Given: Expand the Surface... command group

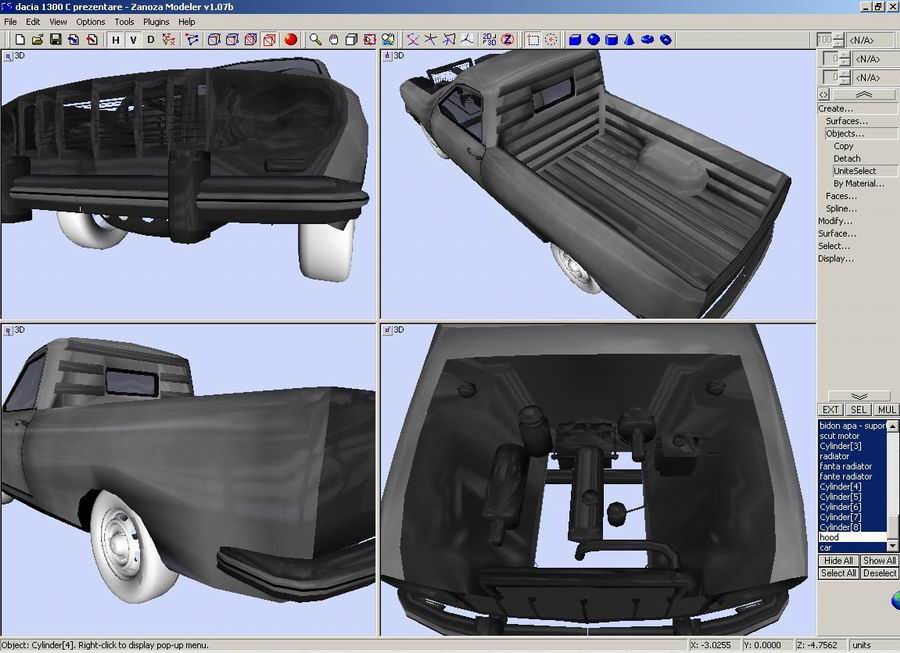Looking at the screenshot, I should pyautogui.click(x=837, y=234).
